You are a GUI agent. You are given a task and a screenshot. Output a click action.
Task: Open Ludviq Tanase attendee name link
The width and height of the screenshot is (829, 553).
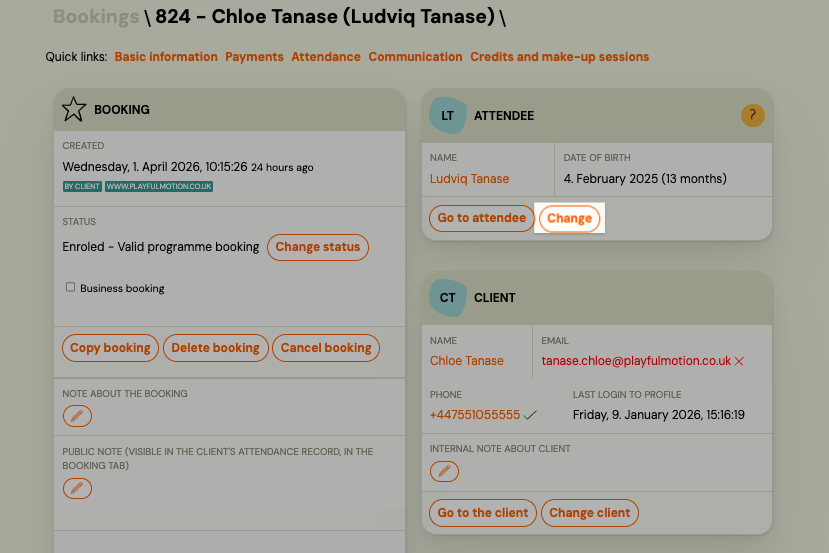pos(469,179)
